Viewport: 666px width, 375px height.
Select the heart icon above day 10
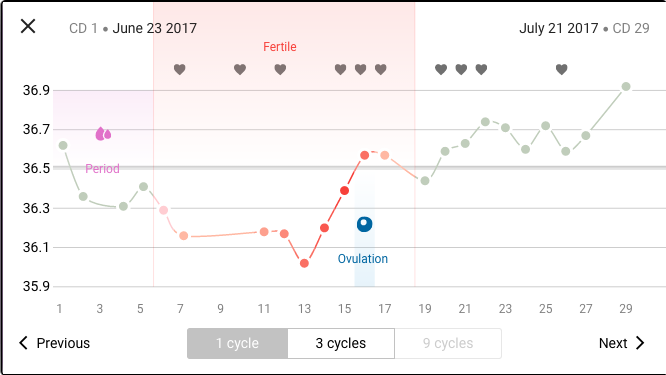[240, 69]
